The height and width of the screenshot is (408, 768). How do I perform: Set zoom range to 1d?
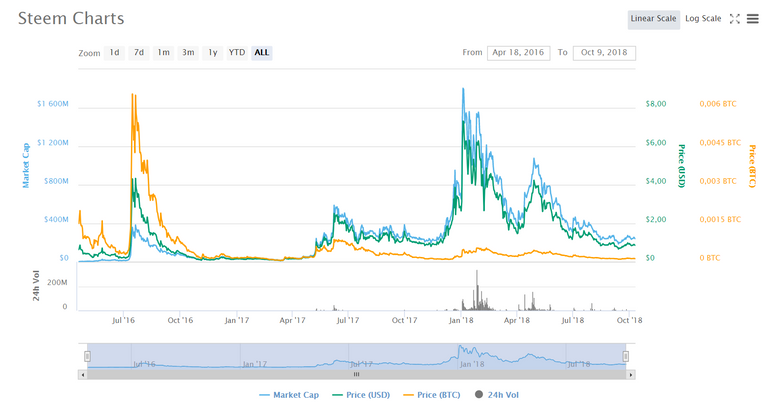point(114,52)
